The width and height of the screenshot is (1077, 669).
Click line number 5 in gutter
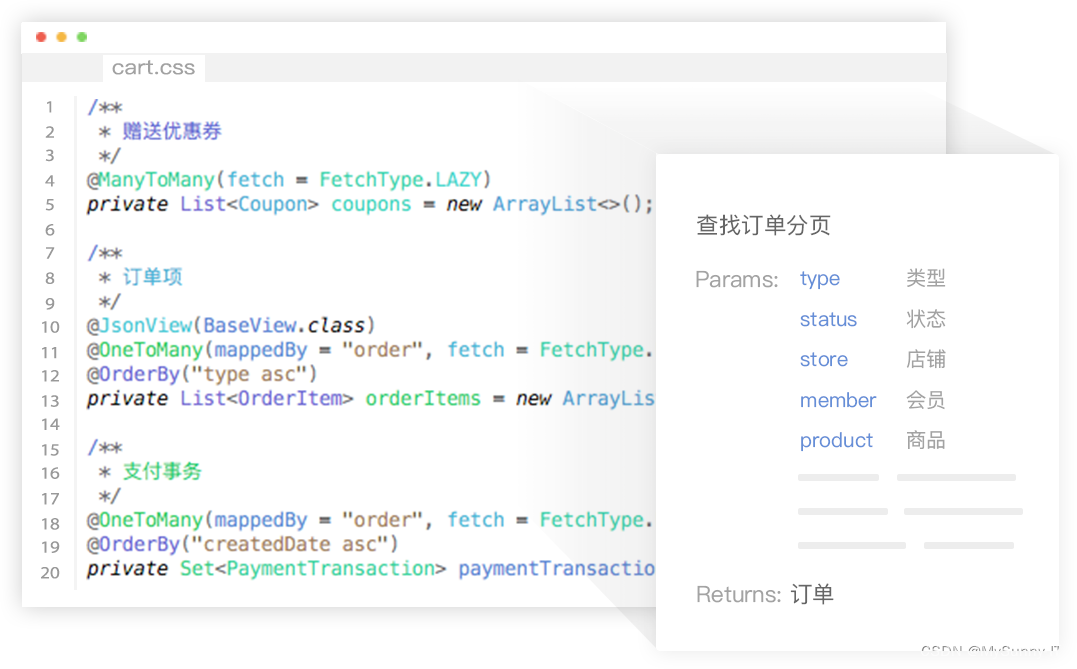(49, 205)
